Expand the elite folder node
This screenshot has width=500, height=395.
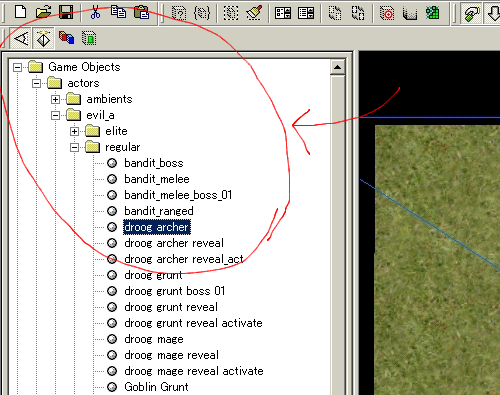(74, 131)
